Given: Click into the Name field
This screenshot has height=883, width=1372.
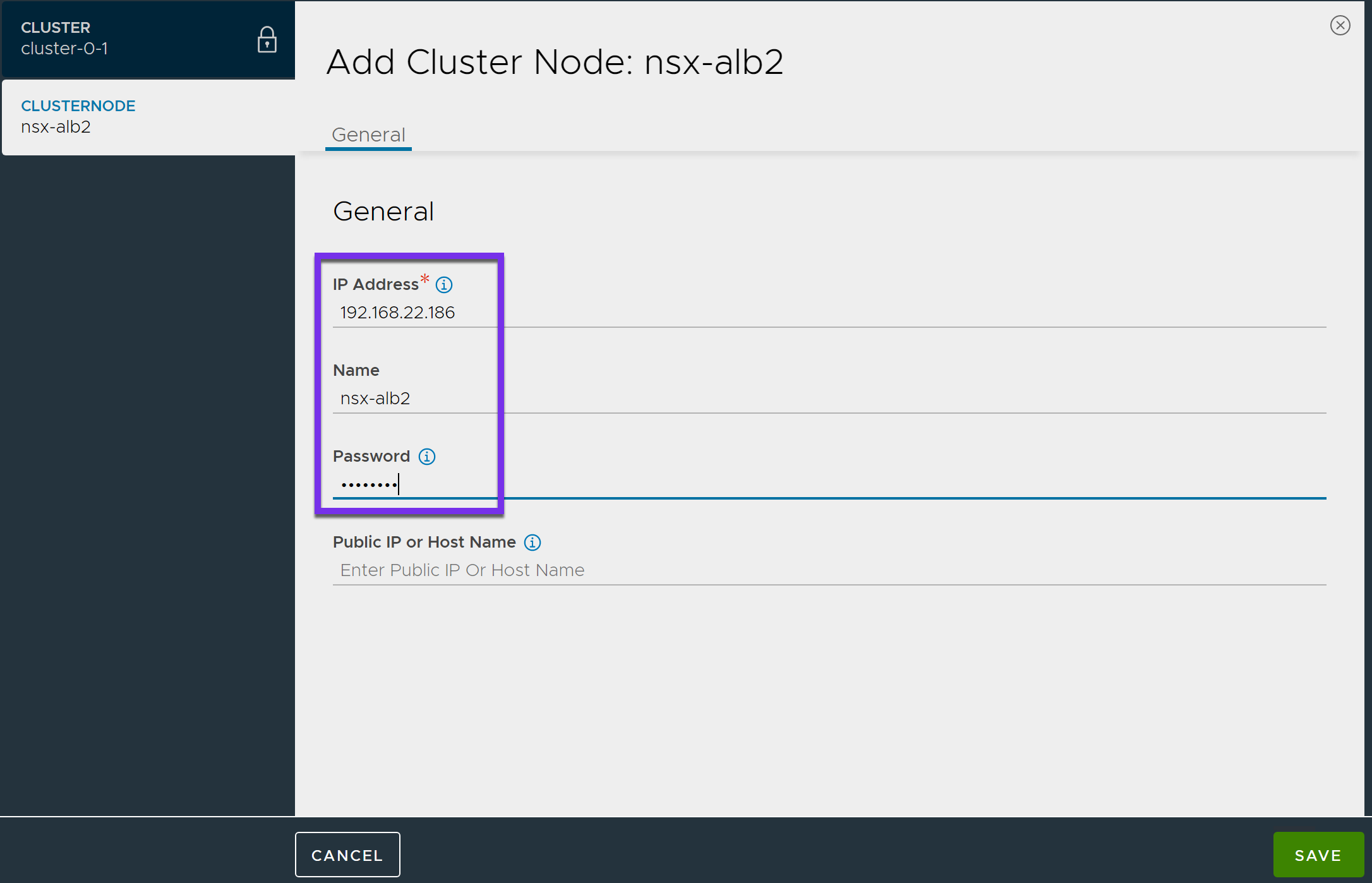Looking at the screenshot, I should 821,399.
